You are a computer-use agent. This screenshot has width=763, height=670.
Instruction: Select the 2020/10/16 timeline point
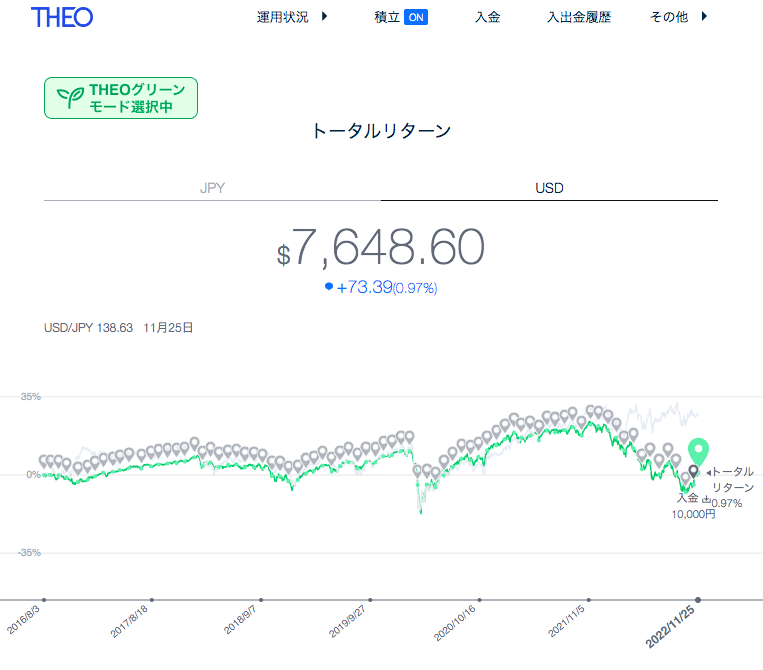coord(479,600)
